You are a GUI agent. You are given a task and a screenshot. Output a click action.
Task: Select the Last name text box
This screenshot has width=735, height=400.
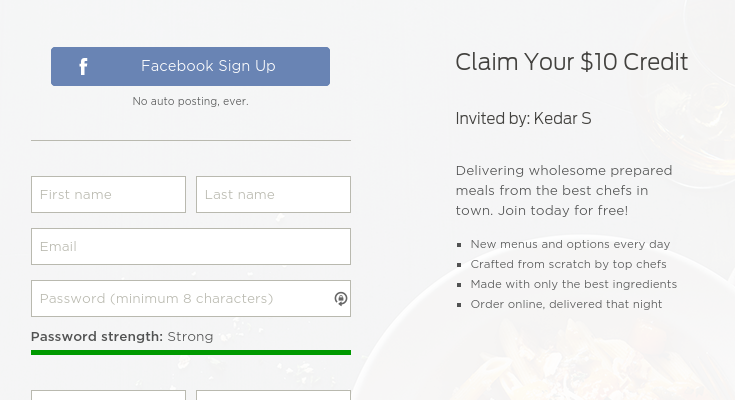coord(273,195)
